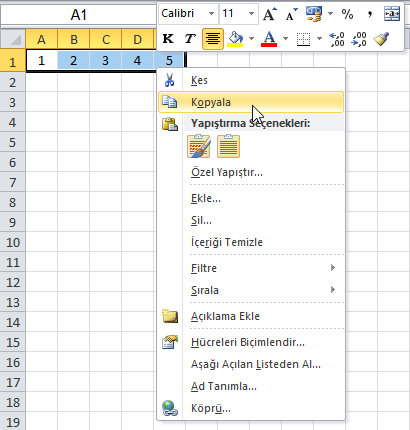Open Hücreleri Biçimlendir... entry
The width and height of the screenshot is (410, 430).
(251, 342)
